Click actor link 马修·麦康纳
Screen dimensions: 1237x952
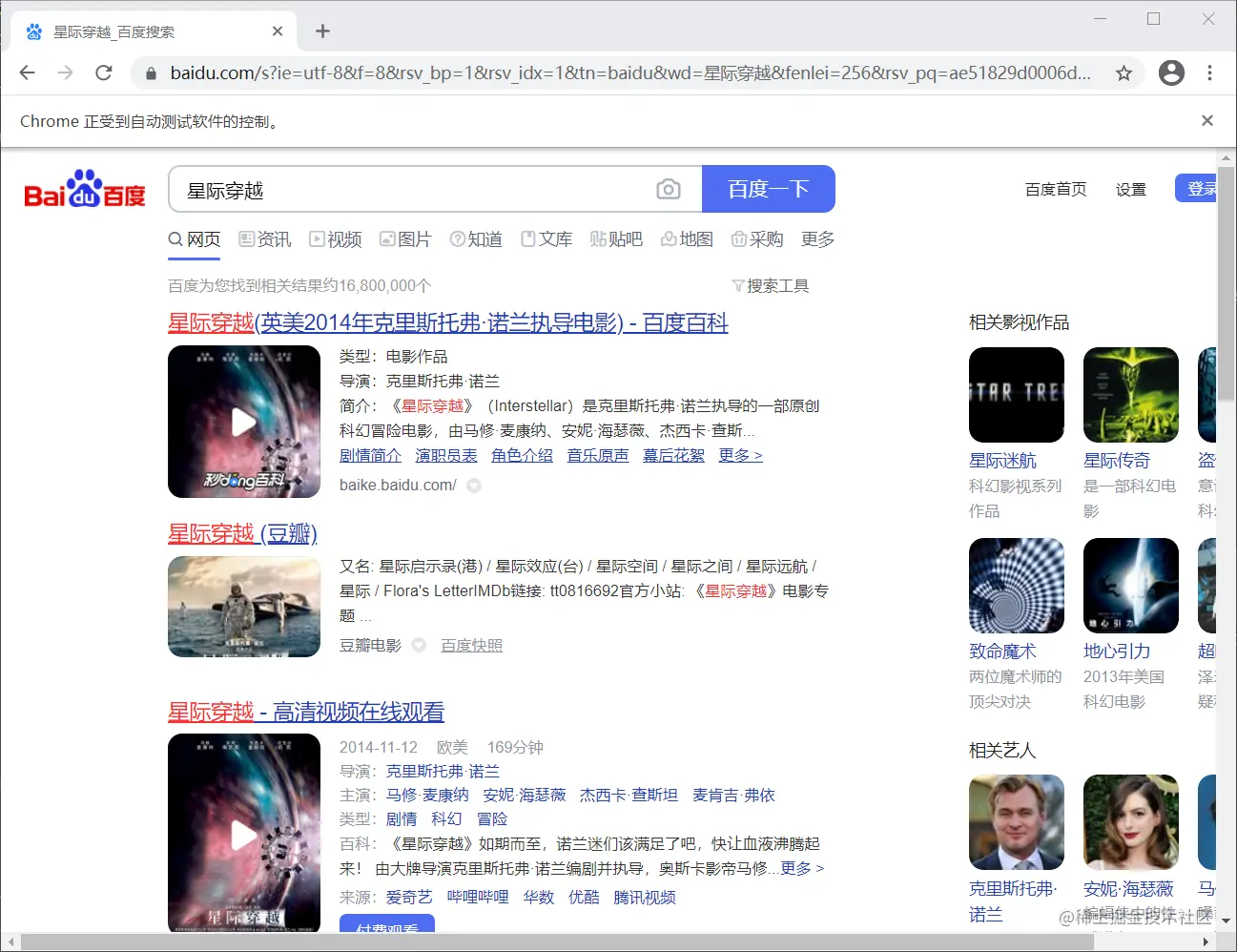[x=427, y=795]
